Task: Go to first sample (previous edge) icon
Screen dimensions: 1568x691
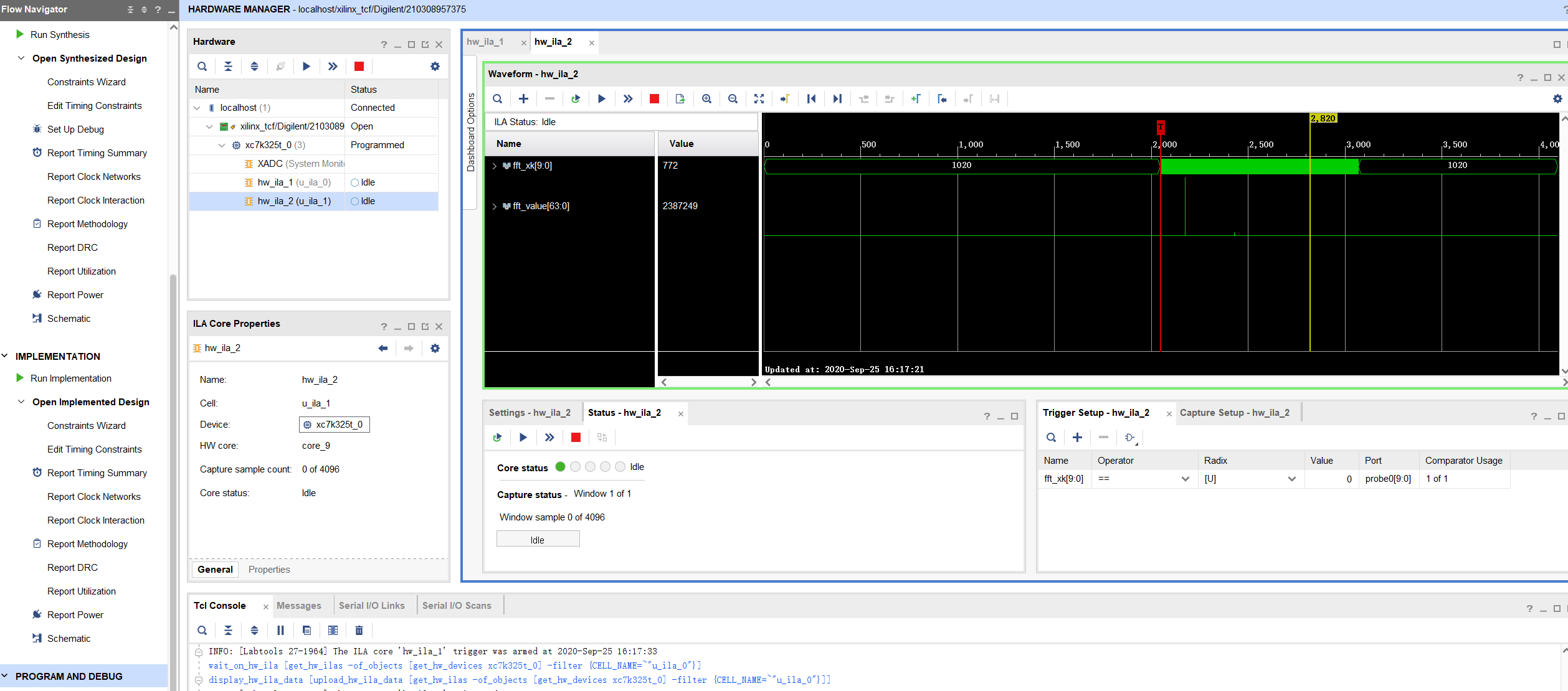Action: (x=811, y=99)
